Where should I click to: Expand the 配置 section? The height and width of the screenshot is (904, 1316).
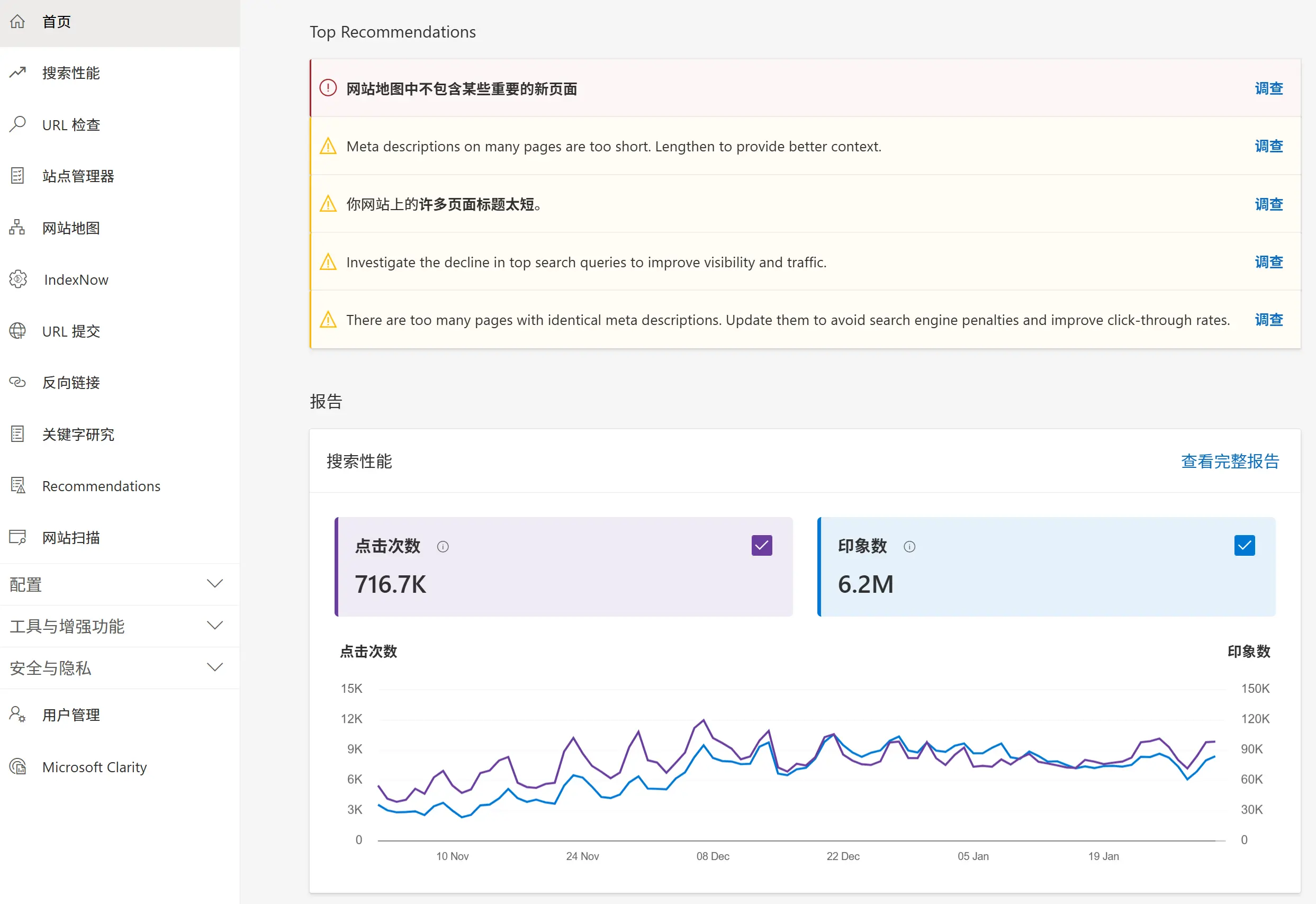click(214, 584)
